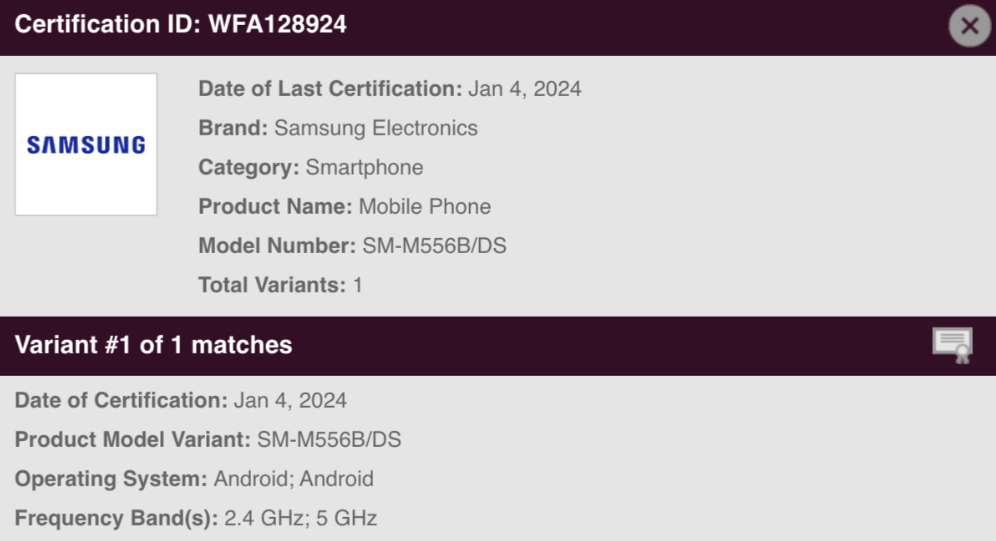The image size is (996, 541).
Task: Click the Operating System Android value
Action: 293,479
